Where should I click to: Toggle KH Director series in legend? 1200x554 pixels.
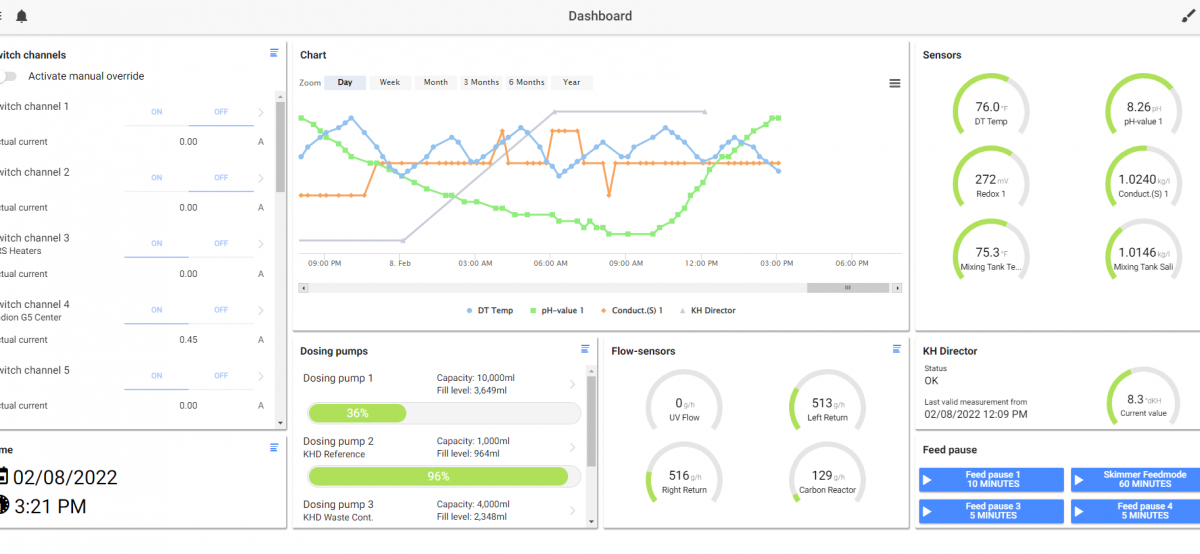click(x=707, y=311)
